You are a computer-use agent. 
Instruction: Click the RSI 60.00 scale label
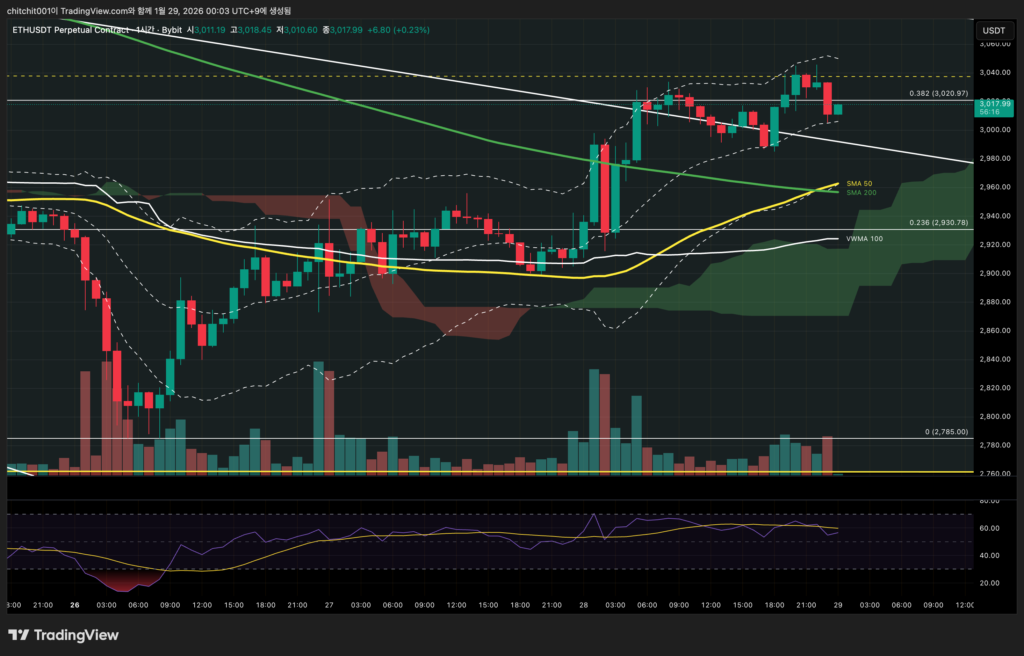tap(989, 528)
